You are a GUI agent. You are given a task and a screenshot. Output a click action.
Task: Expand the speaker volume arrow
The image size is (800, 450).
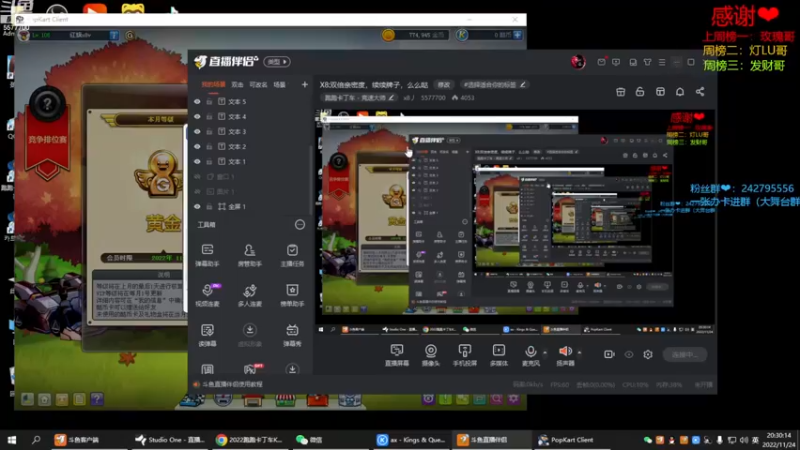pyautogui.click(x=579, y=353)
